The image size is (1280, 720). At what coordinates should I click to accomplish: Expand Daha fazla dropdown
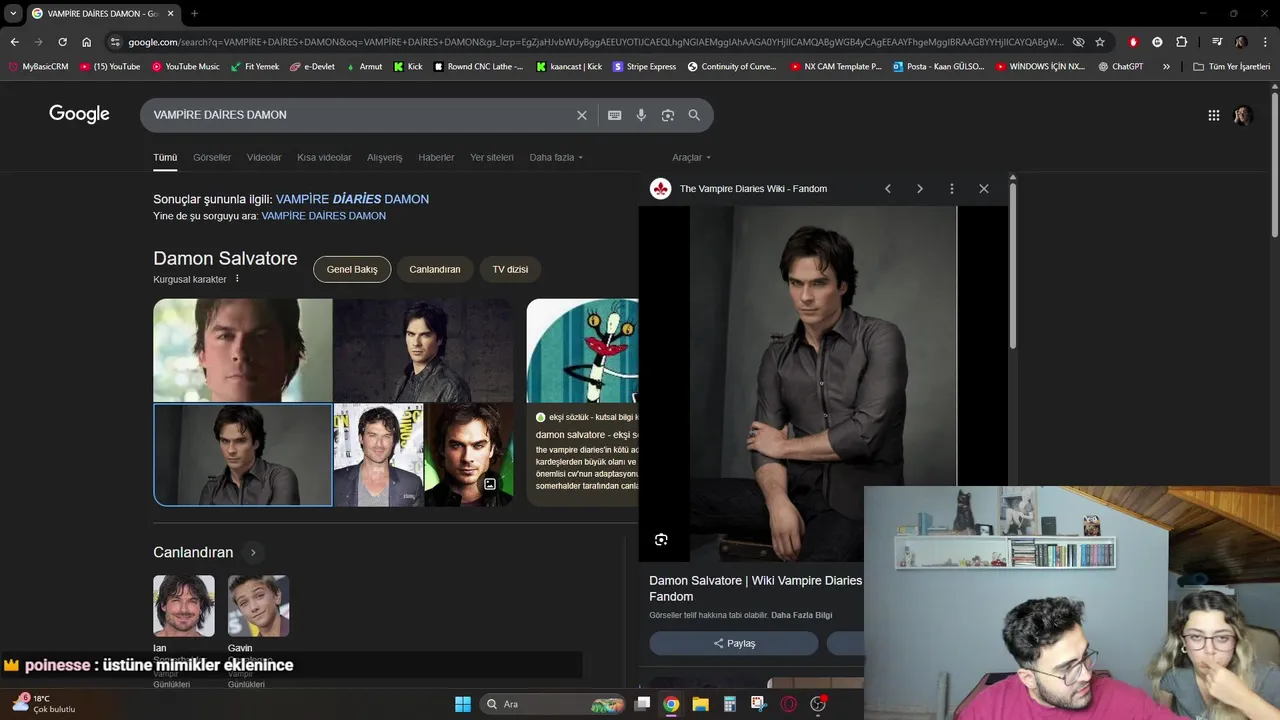556,157
